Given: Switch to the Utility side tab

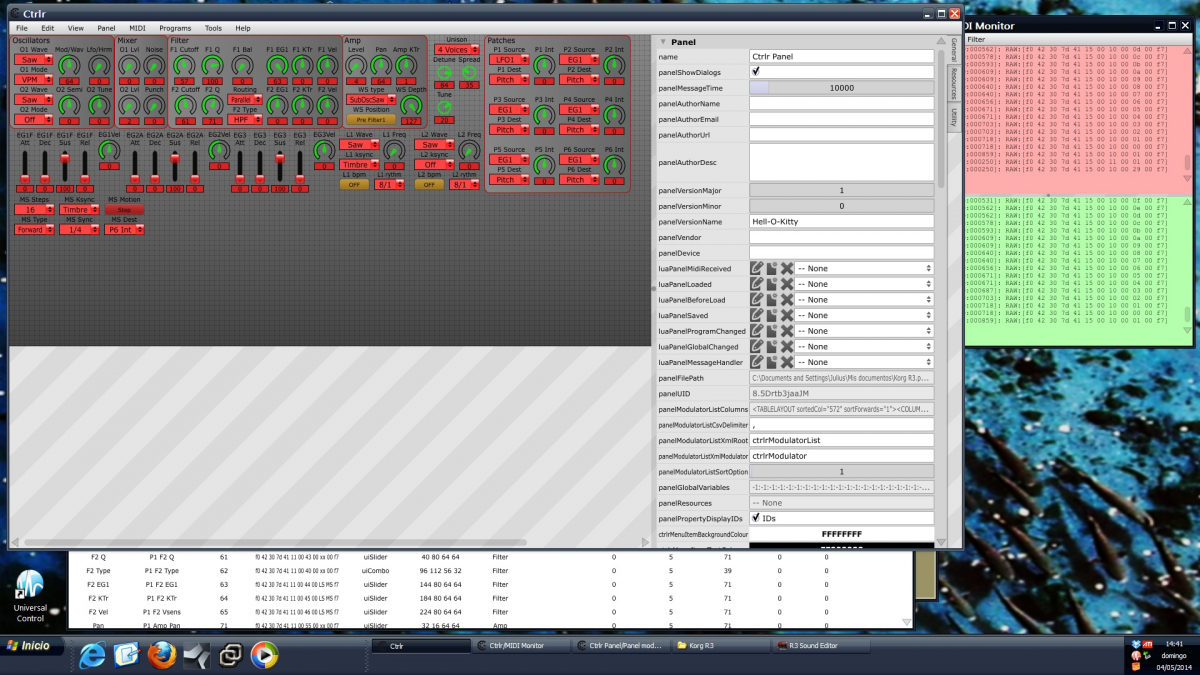Looking at the screenshot, I should click(954, 117).
